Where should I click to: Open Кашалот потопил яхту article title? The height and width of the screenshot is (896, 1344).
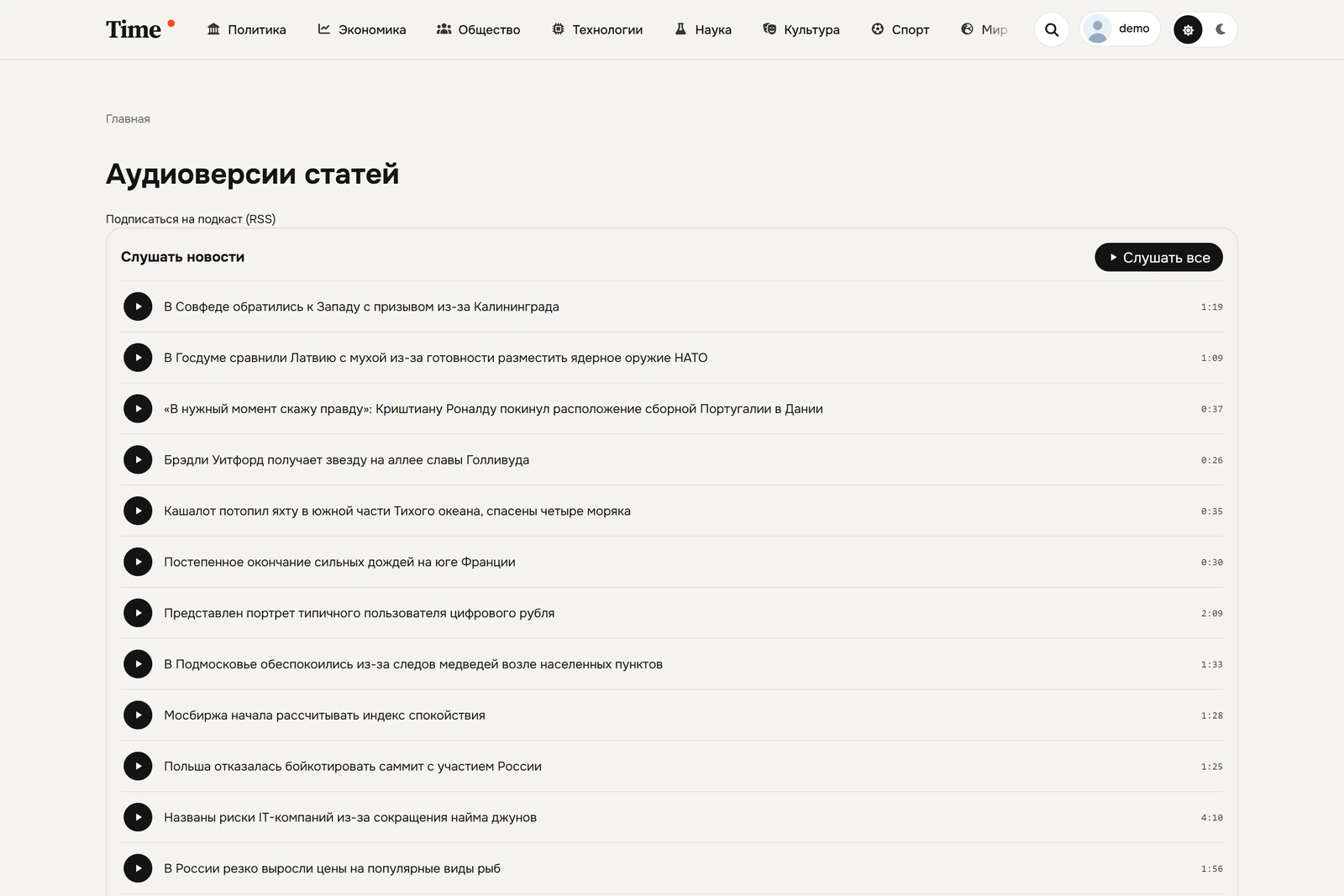[397, 511]
